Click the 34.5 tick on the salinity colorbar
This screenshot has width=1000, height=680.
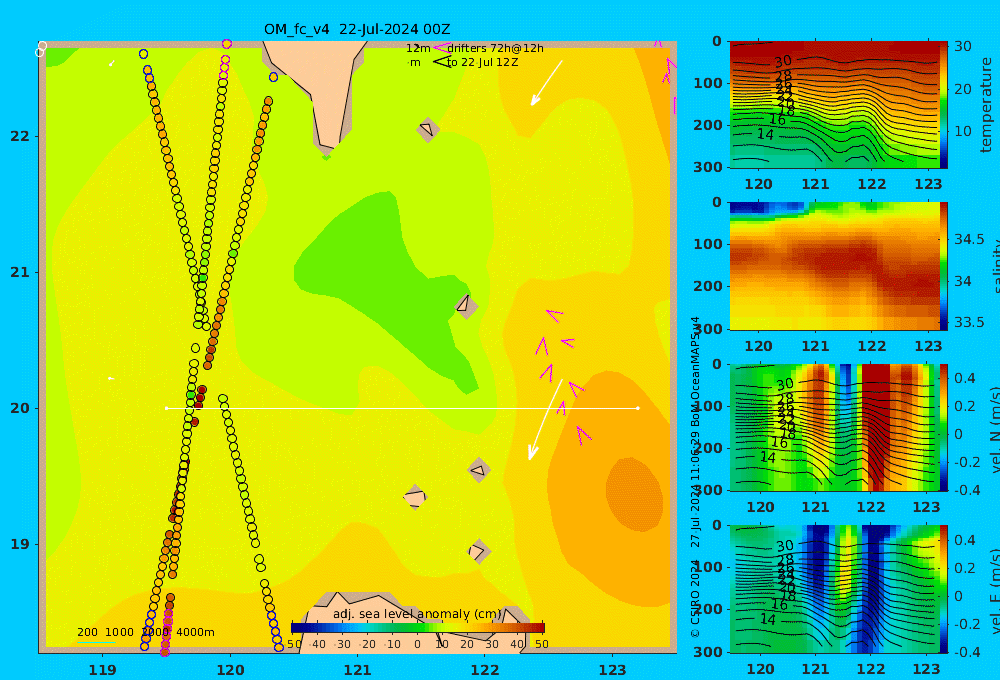pos(969,240)
